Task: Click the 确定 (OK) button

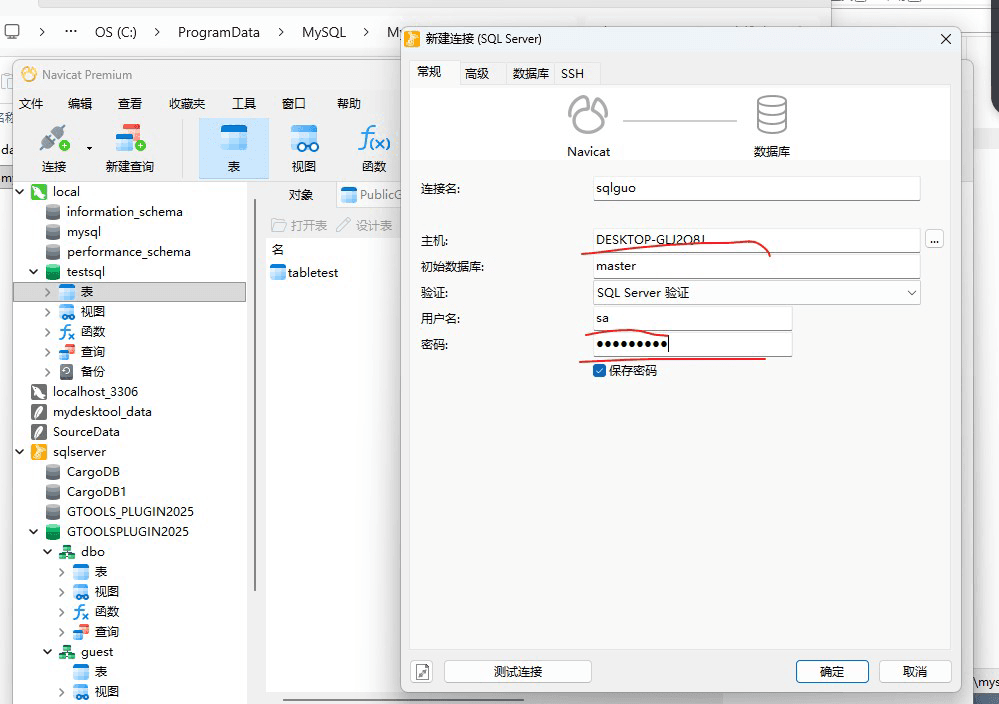Action: pos(832,672)
